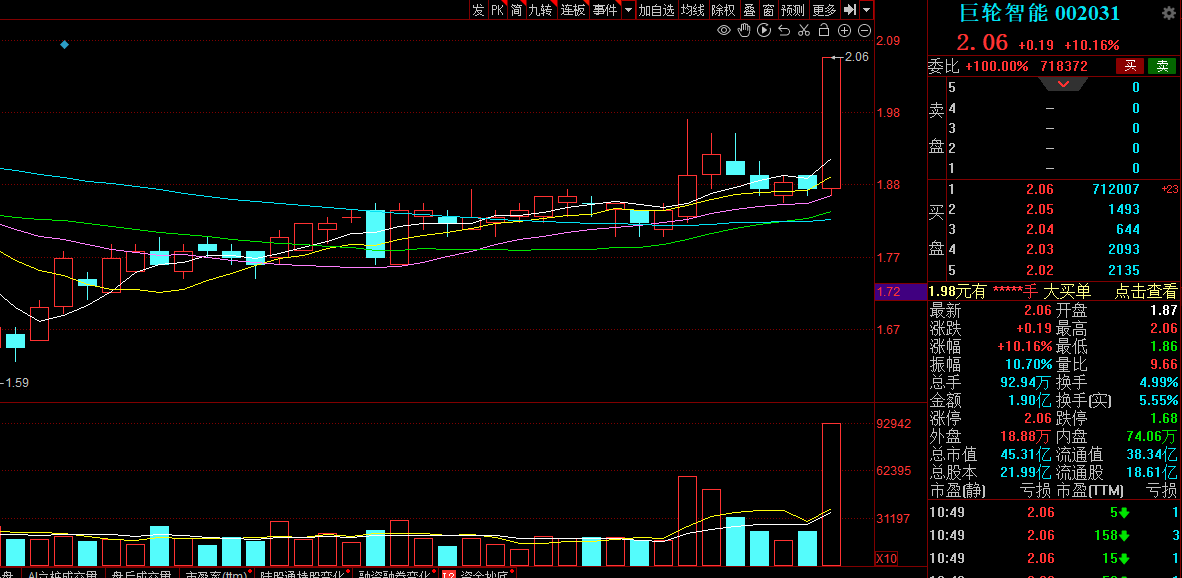
Task: Click the 量比 value 9.66
Action: [x=1162, y=365]
